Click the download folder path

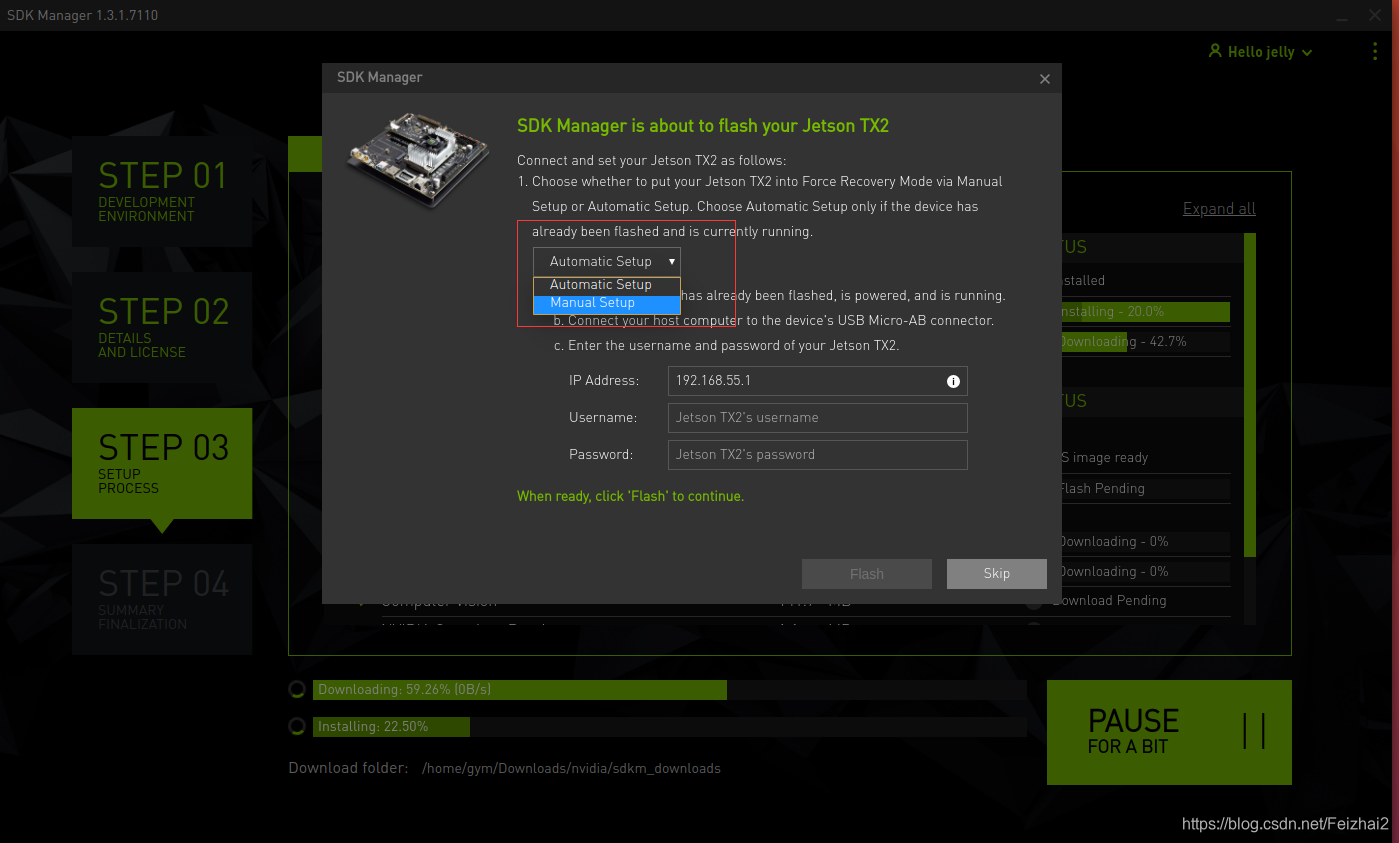tap(571, 769)
